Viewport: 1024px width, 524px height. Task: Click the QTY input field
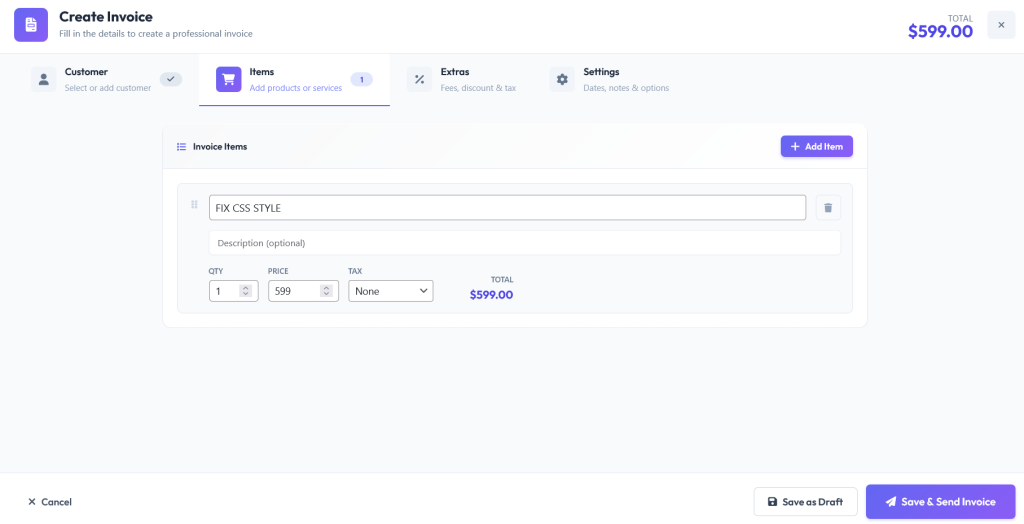pos(234,291)
